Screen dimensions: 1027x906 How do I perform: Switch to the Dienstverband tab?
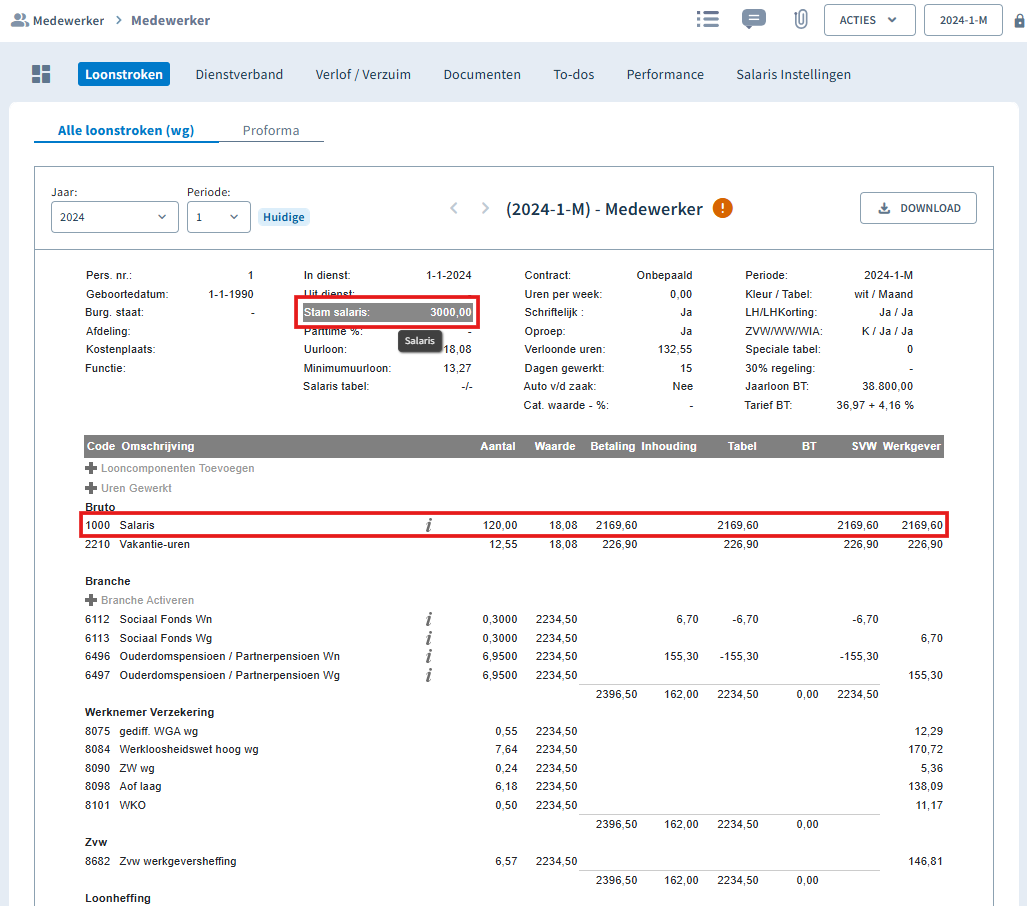tap(239, 75)
